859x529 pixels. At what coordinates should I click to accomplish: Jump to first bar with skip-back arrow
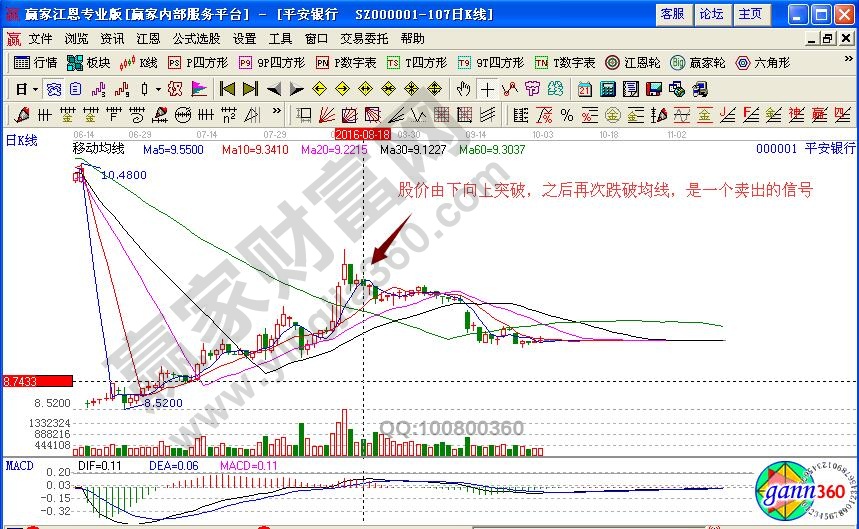pyautogui.click(x=227, y=88)
